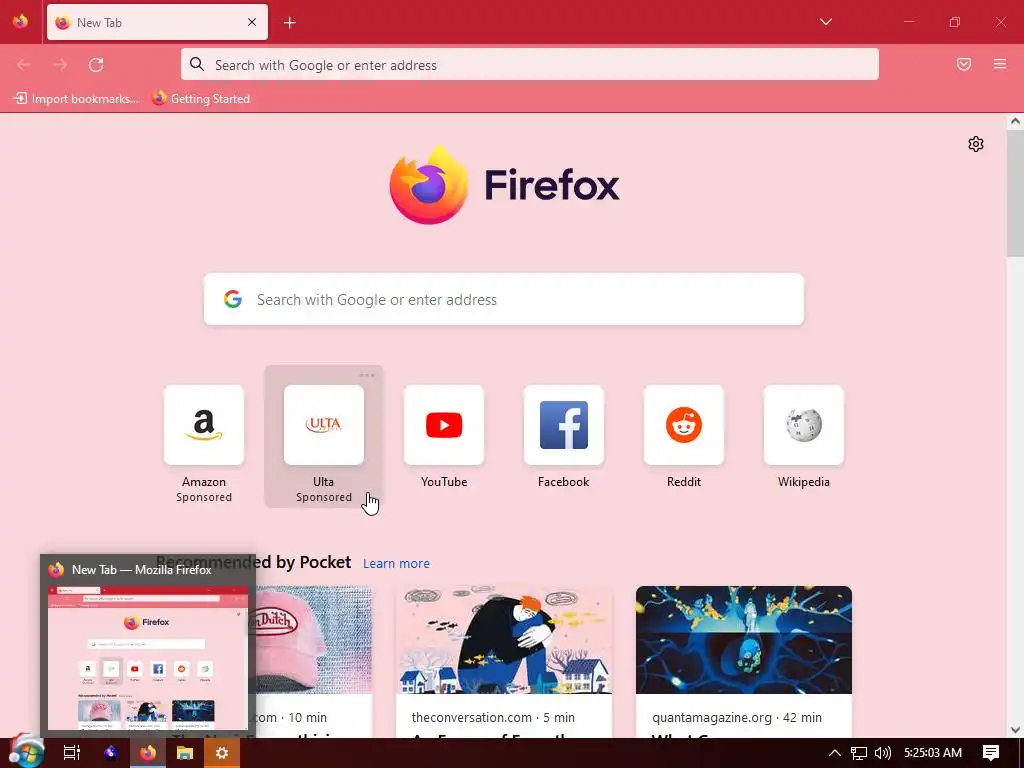Go back with the back arrow
The height and width of the screenshot is (768, 1024).
coord(24,65)
